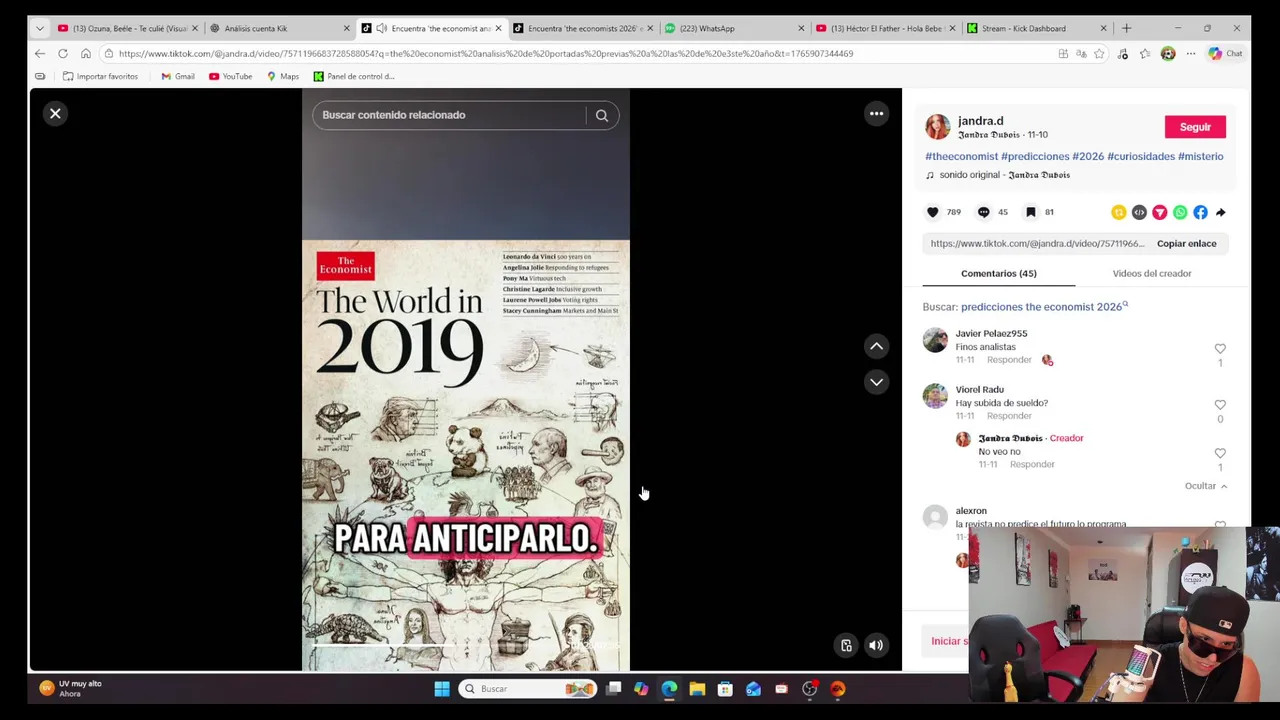This screenshot has height=720, width=1280.
Task: Open the #misterio hashtag
Action: (1200, 156)
